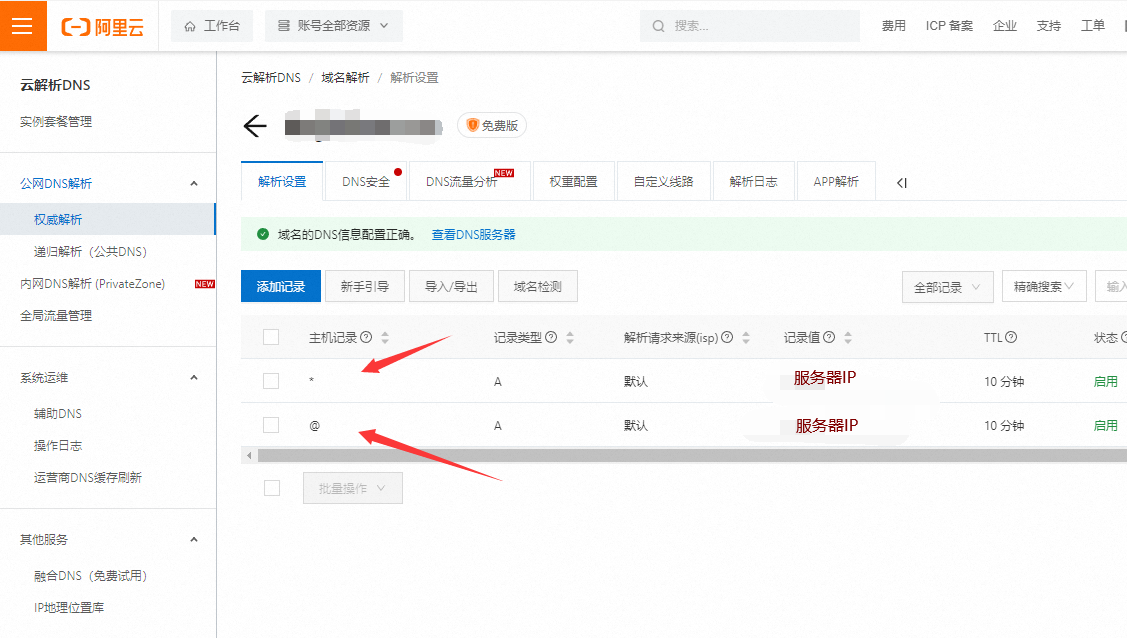Viewport: 1127px width, 638px height.
Task: Click help icon next to 记录值
Action: 829,337
